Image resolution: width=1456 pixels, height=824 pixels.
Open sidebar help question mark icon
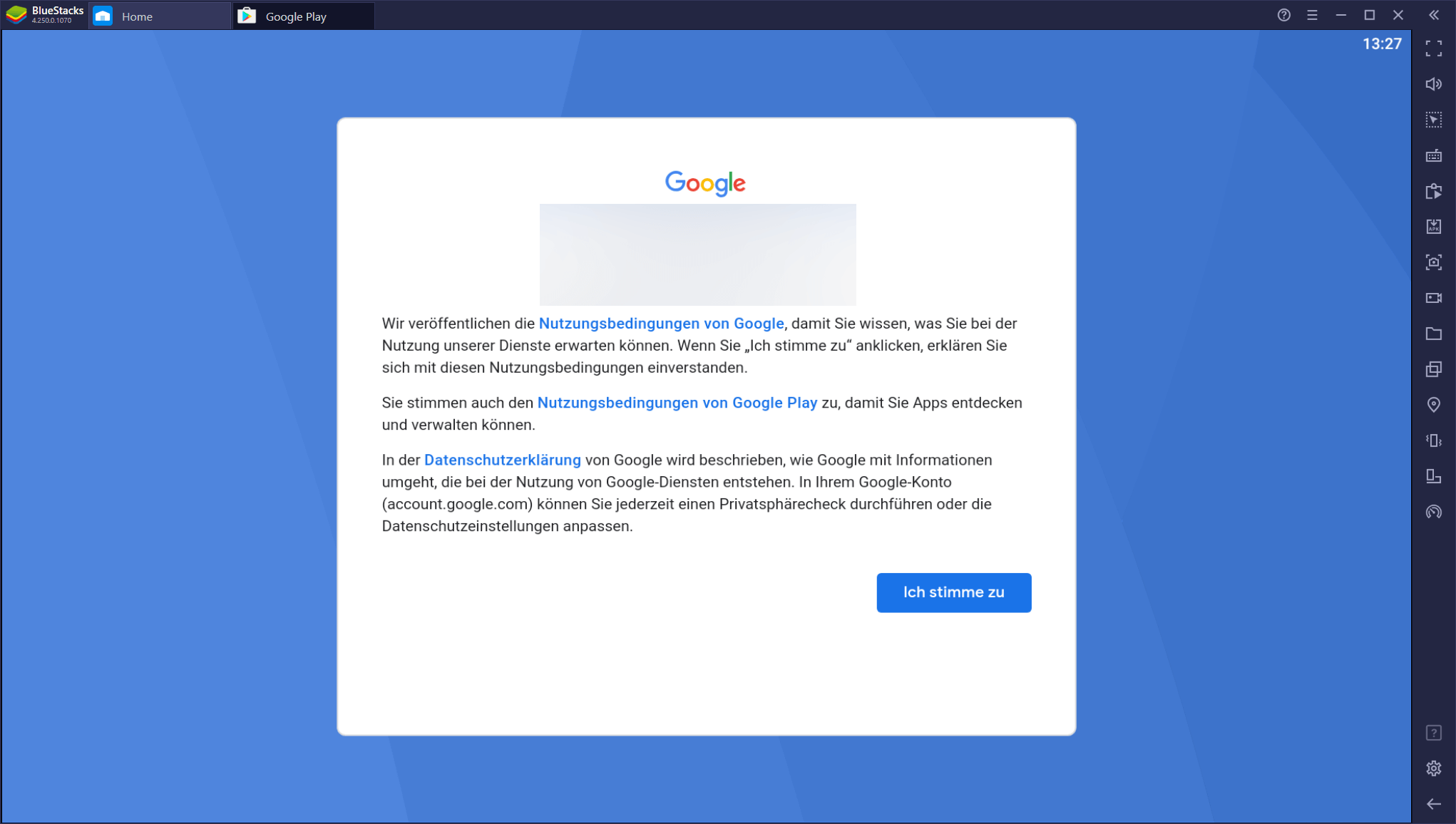pos(1433,733)
